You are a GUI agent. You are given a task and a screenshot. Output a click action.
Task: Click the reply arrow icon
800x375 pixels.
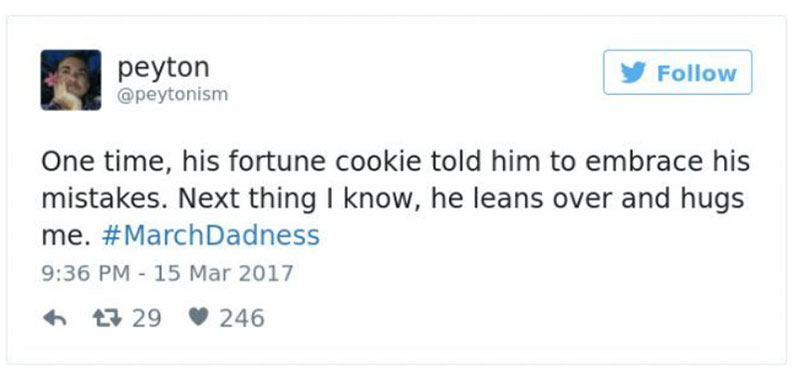(54, 318)
